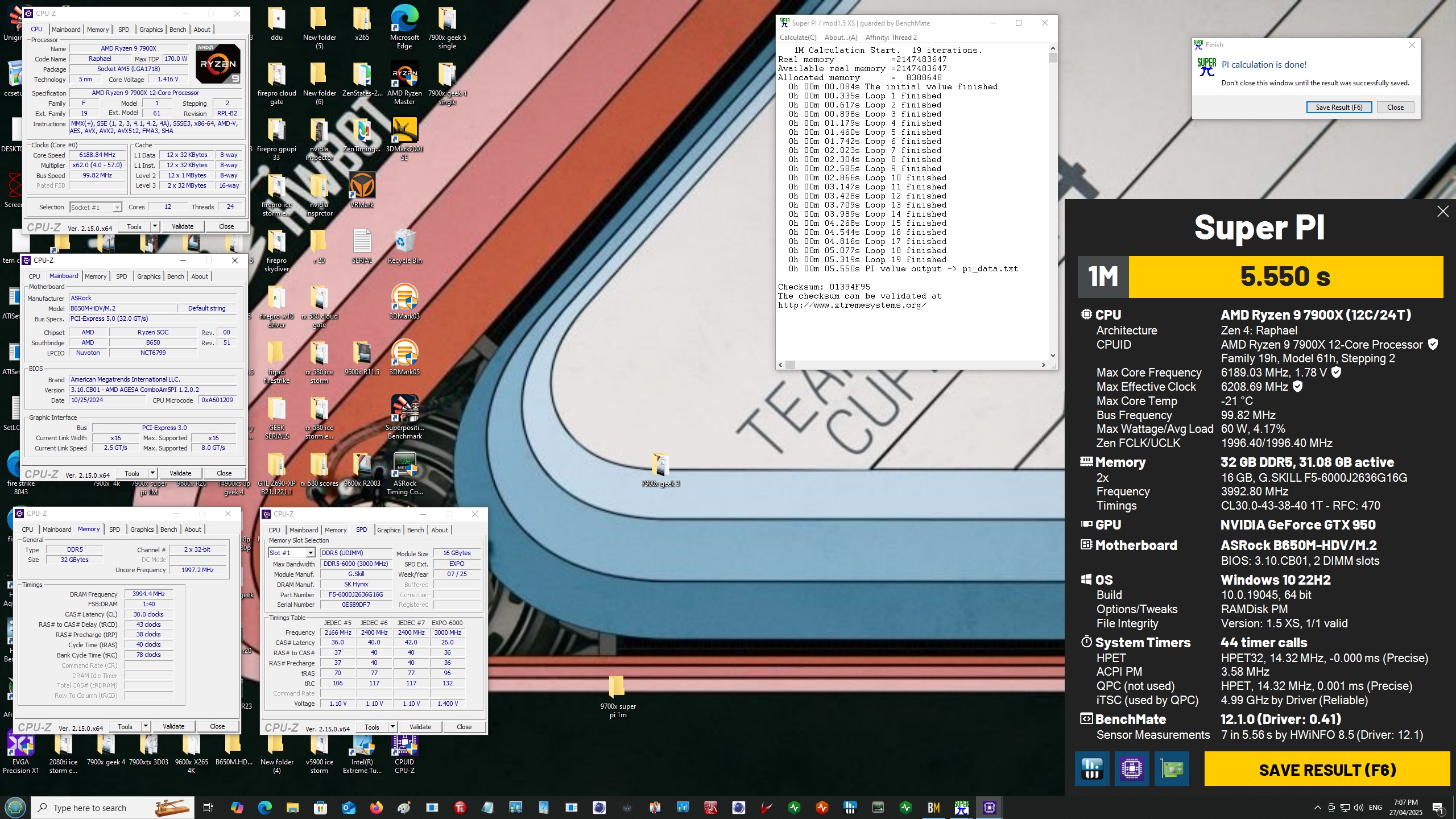1456x819 pixels.
Task: Click the green graphics card icon in BenchMate panel
Action: pyautogui.click(x=1172, y=769)
